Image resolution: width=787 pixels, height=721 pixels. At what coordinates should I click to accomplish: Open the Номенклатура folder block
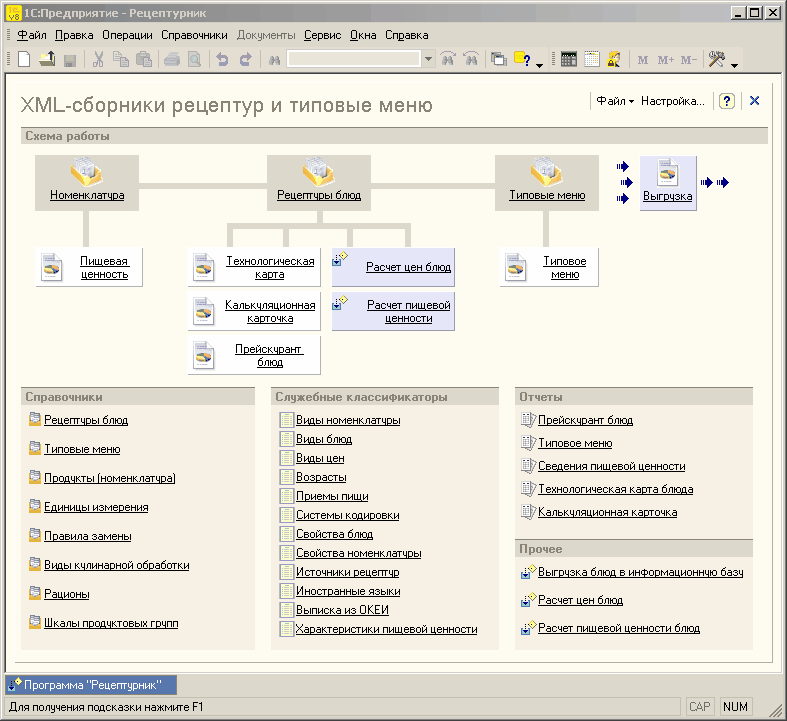(x=87, y=183)
